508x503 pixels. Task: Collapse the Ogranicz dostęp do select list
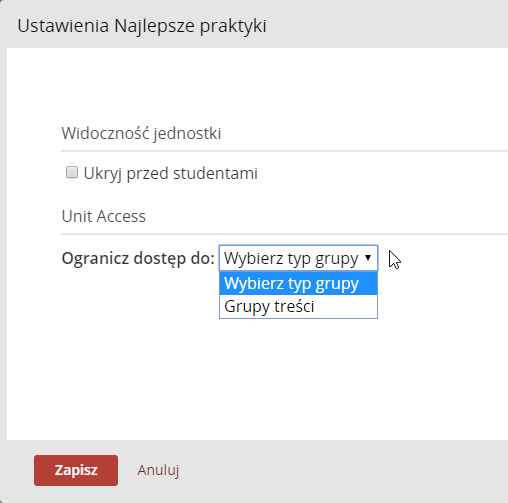click(x=298, y=258)
